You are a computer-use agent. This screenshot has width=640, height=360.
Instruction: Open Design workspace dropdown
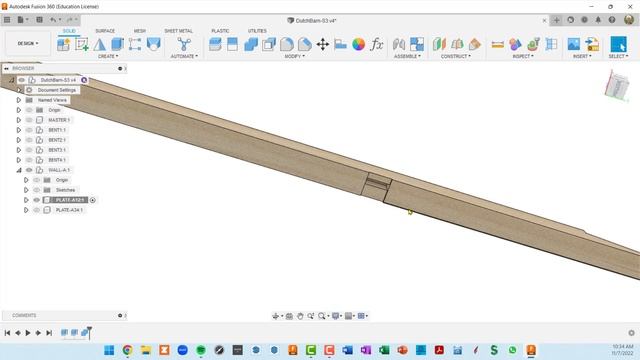28,43
